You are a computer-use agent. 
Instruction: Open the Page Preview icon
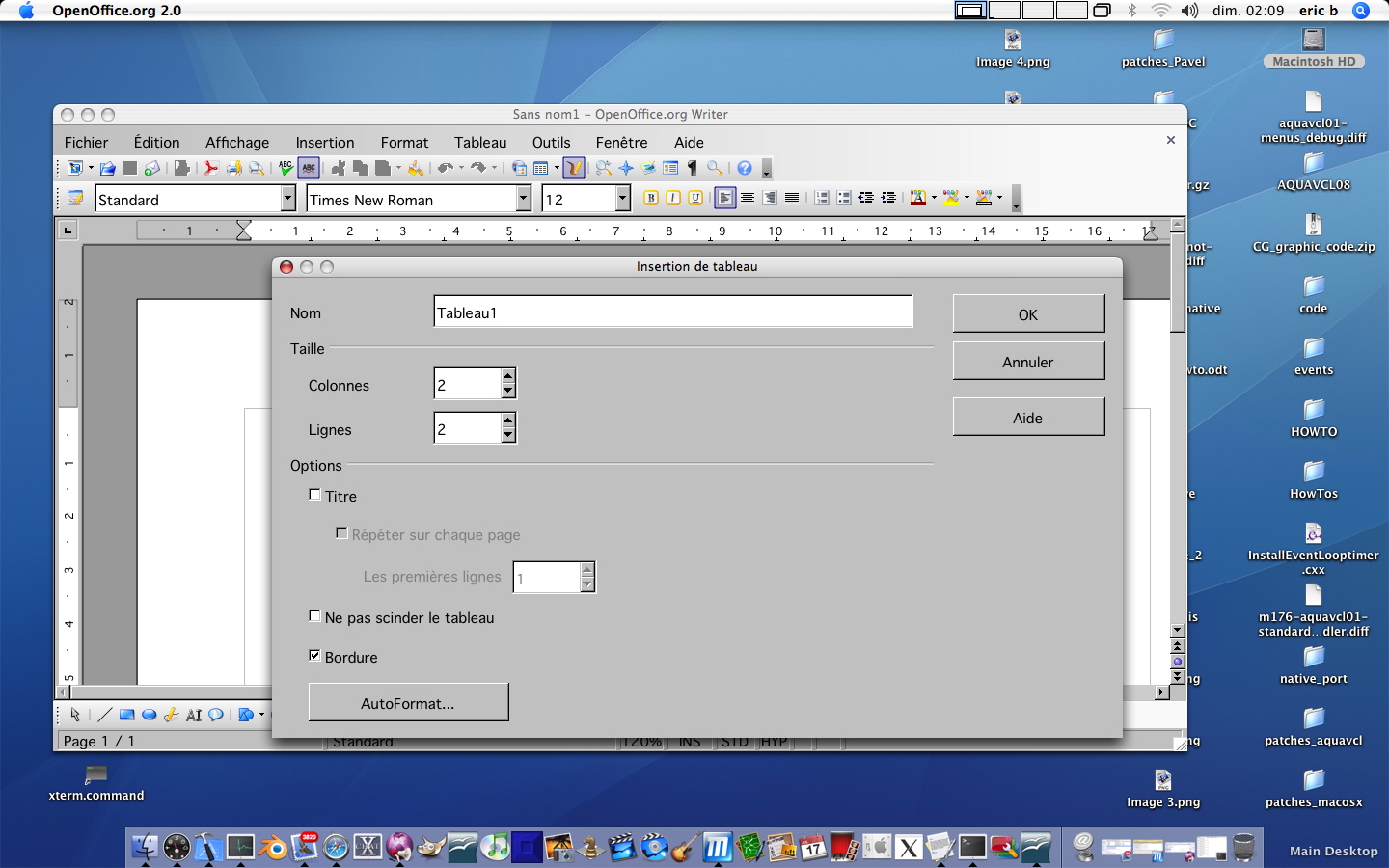pyautogui.click(x=256, y=168)
